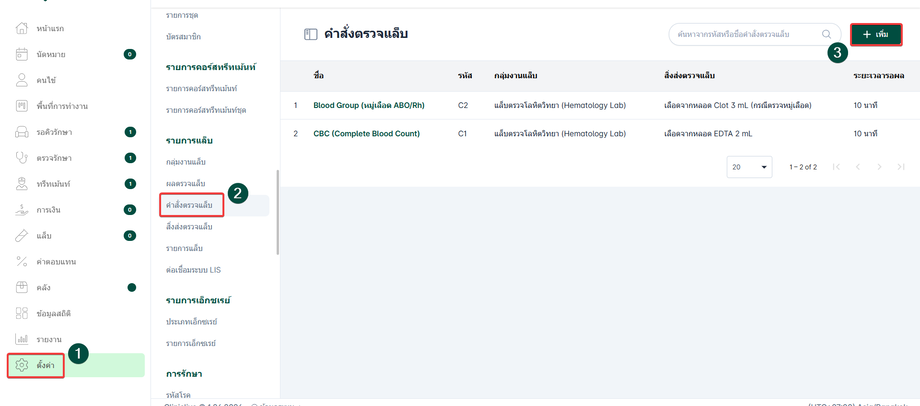The height and width of the screenshot is (406, 920).
Task: Click code cell C2
Action: coord(462,106)
